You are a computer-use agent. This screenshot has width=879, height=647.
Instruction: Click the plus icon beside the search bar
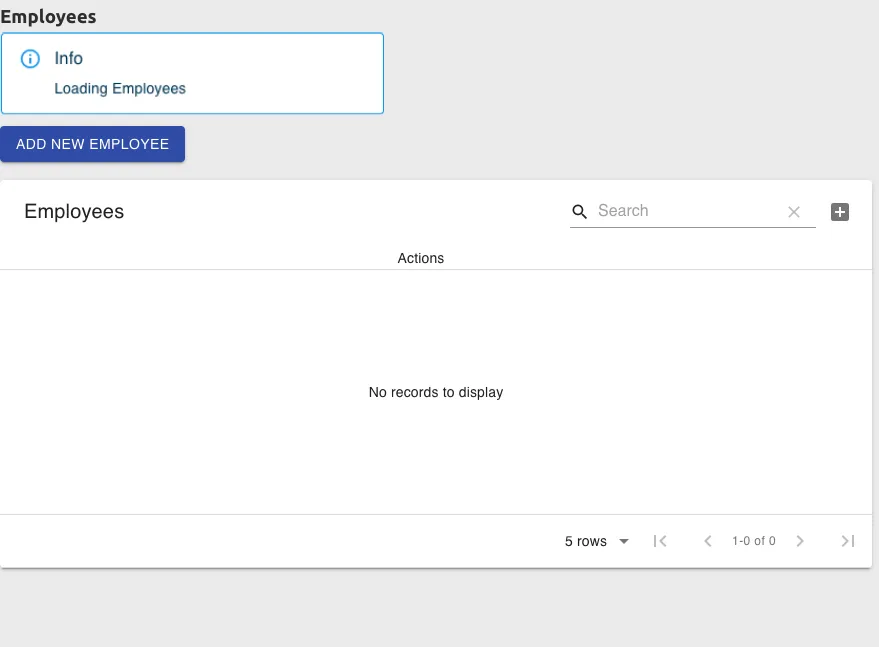point(840,212)
